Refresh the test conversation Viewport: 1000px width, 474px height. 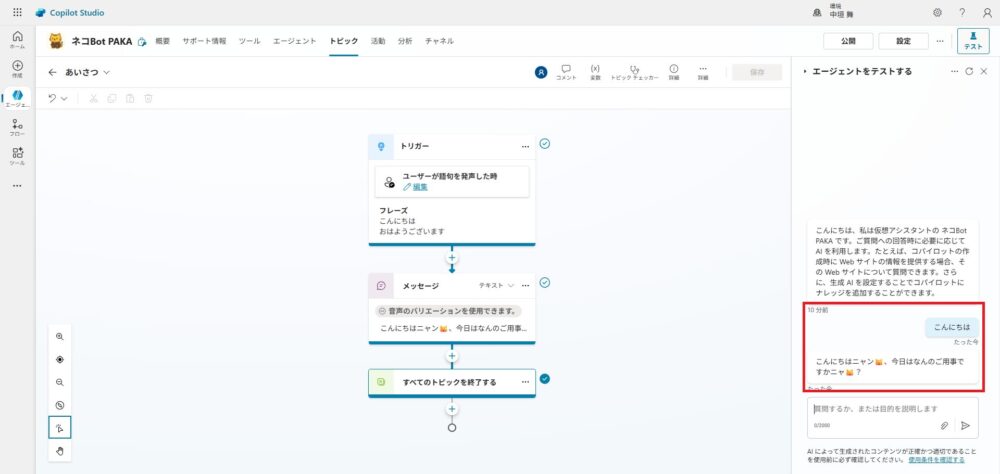(969, 71)
